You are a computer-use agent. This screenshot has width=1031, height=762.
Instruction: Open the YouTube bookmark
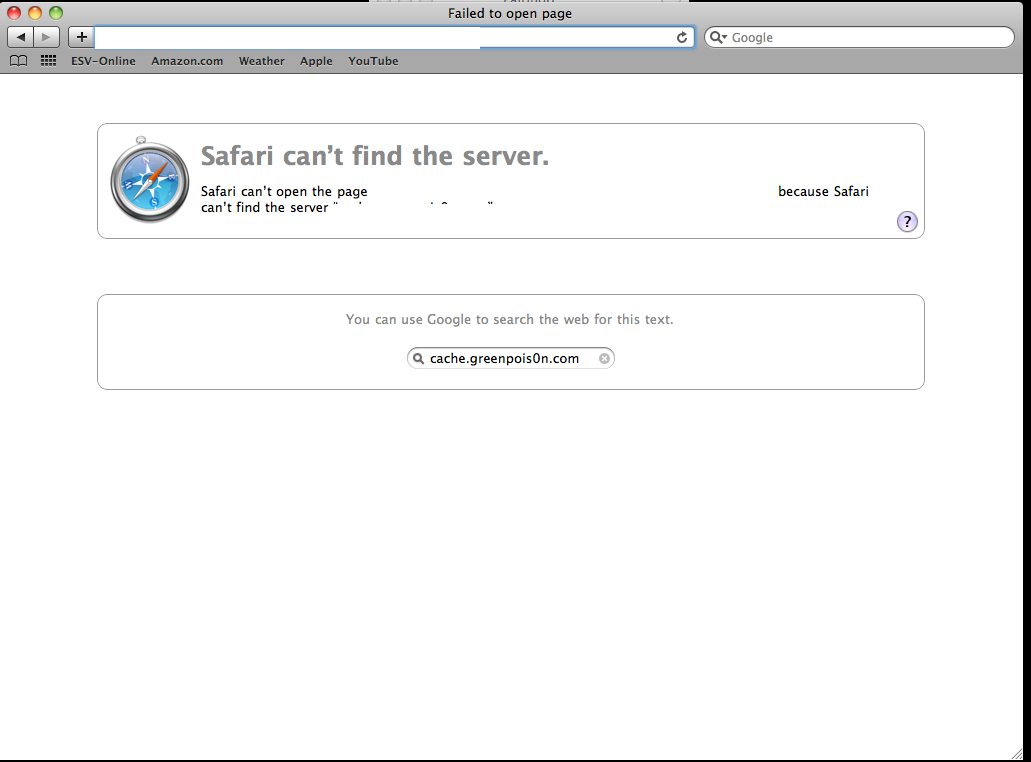373,61
